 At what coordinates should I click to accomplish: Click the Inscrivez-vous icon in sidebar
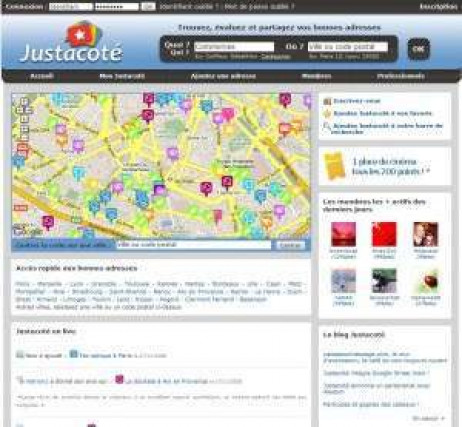click(327, 101)
